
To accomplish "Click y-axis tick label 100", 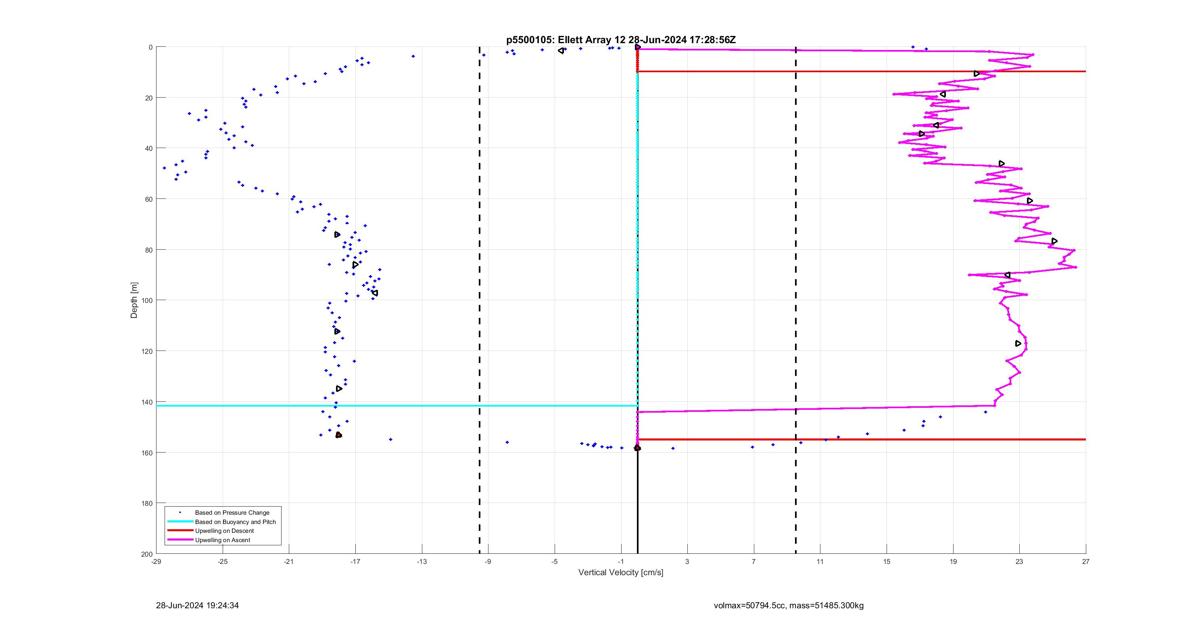I will coord(146,300).
